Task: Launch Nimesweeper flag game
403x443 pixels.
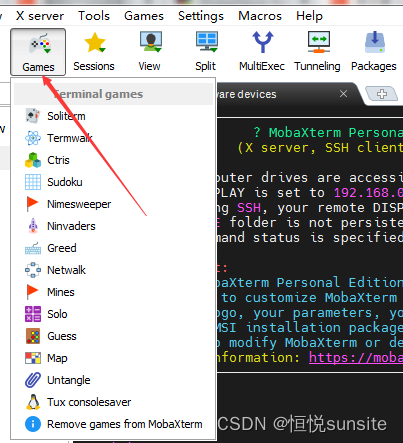Action: (x=113, y=204)
